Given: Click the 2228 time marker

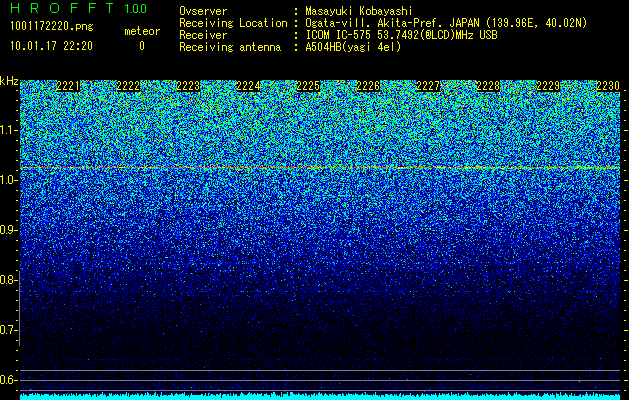Looking at the screenshot, I should (x=488, y=86).
